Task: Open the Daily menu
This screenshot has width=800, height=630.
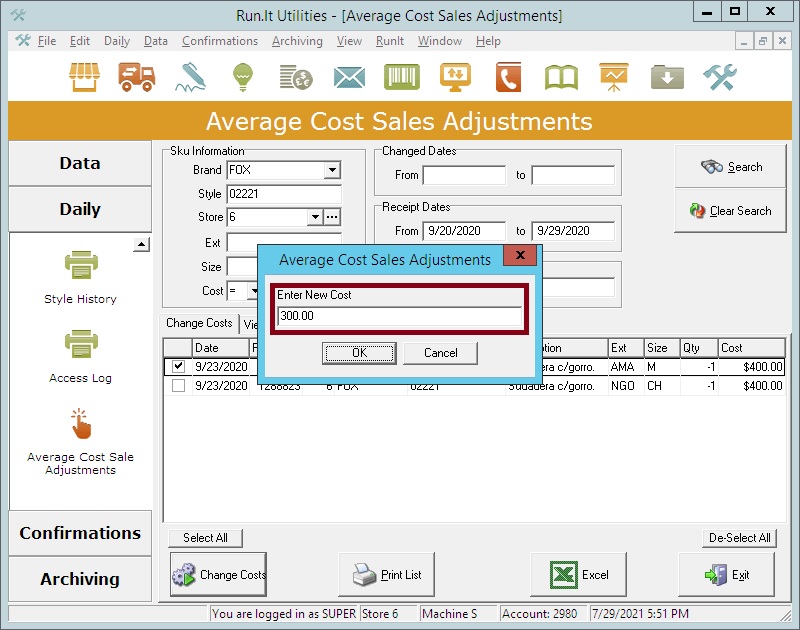Action: tap(117, 41)
